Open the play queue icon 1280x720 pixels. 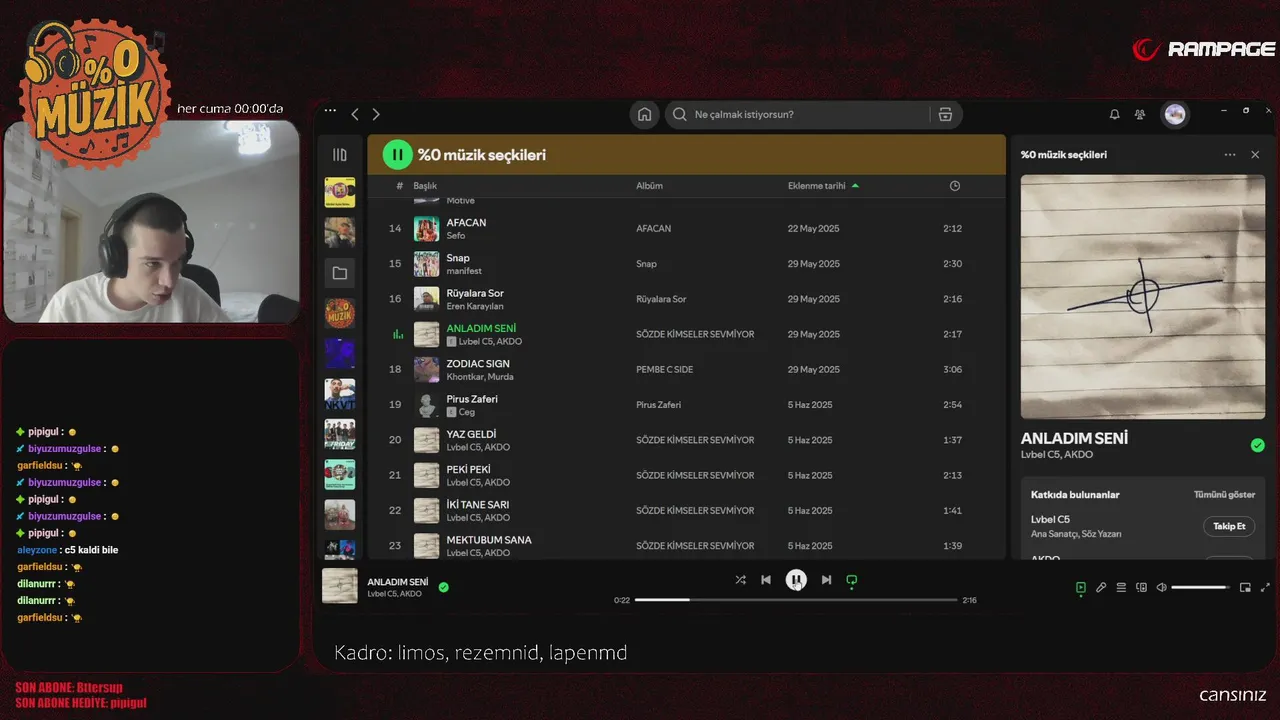point(1121,587)
